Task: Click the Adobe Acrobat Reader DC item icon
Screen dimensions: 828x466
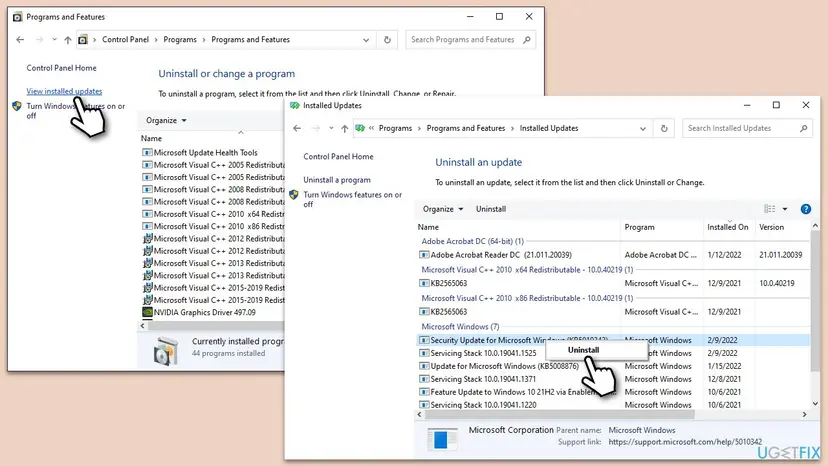Action: click(x=424, y=255)
